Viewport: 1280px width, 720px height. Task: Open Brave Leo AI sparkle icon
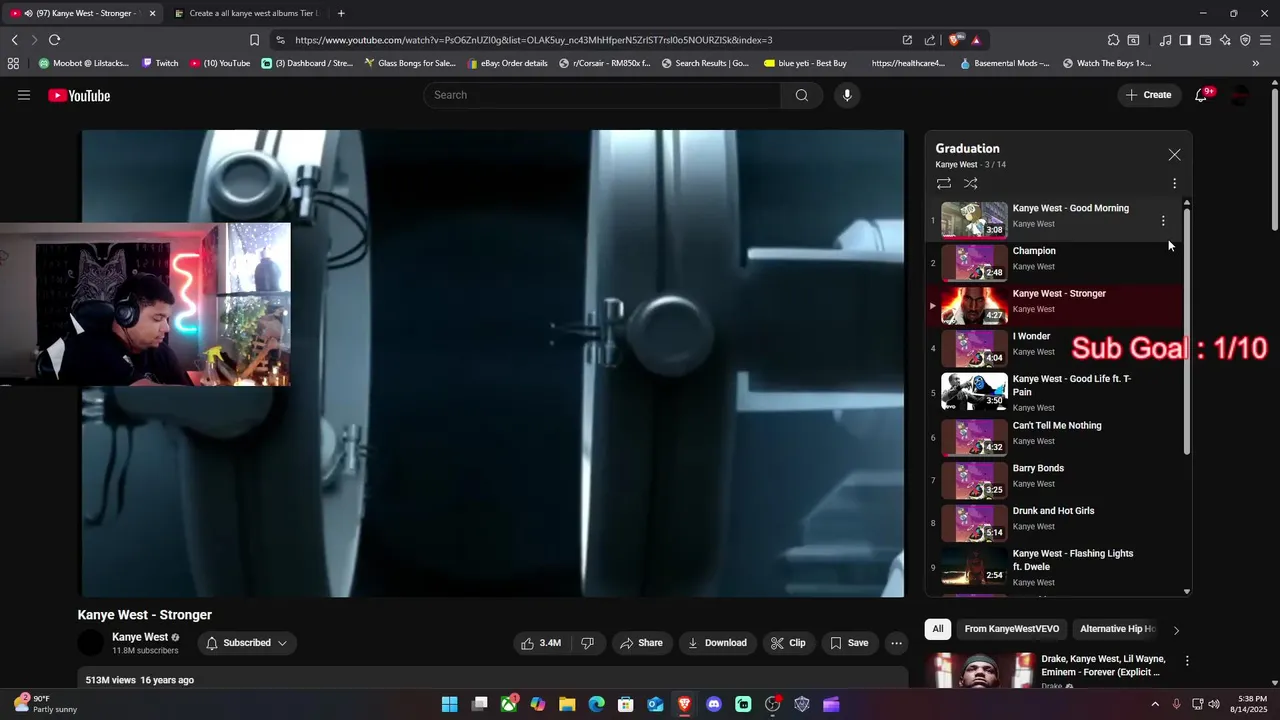(x=1225, y=40)
